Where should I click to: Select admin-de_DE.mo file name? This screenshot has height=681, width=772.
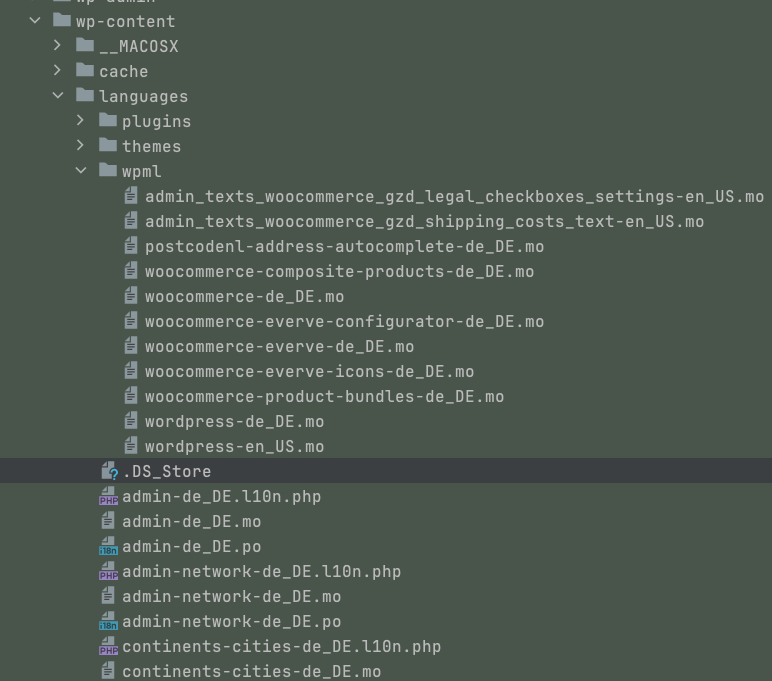(x=192, y=522)
